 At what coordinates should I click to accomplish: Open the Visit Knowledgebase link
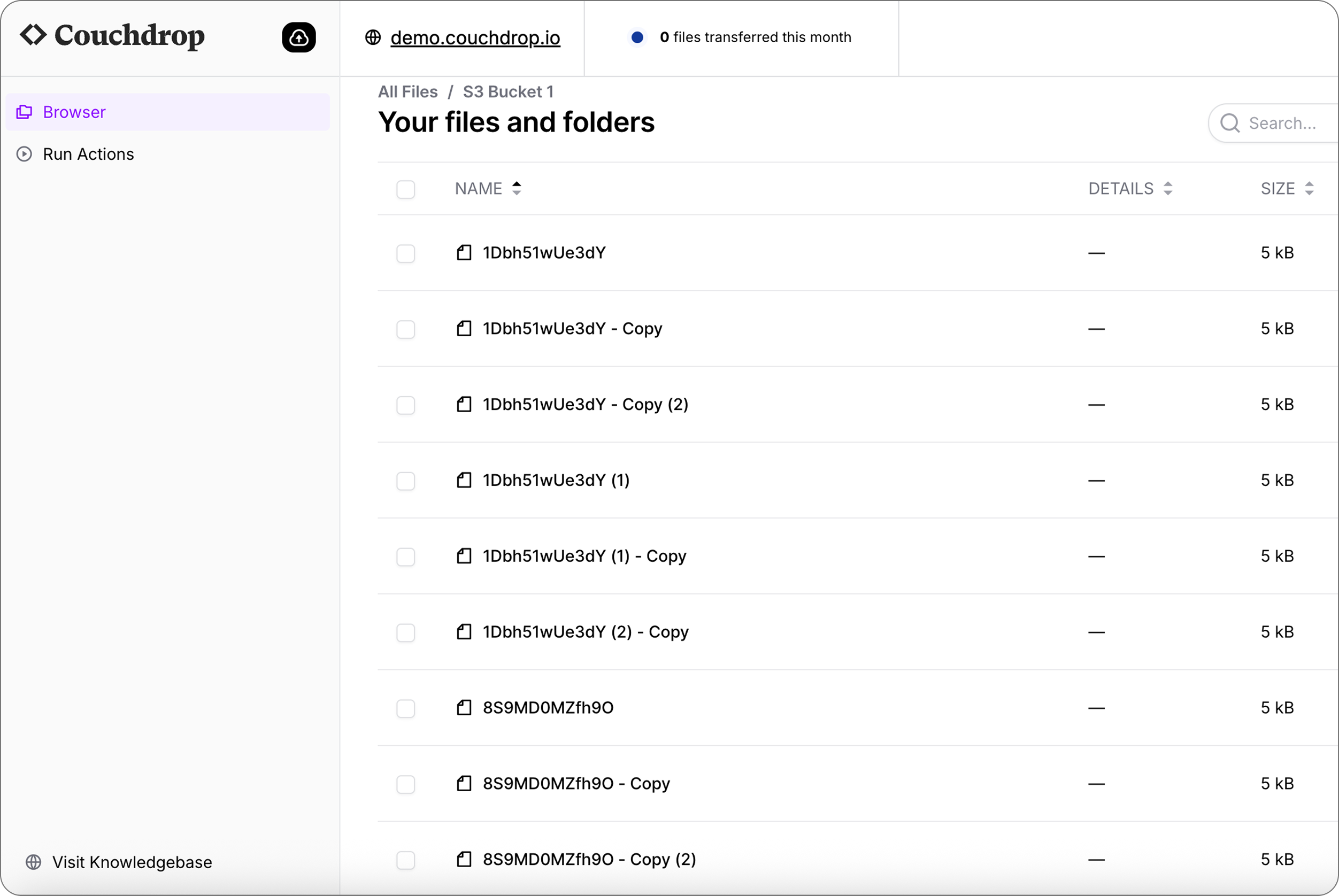tap(132, 862)
